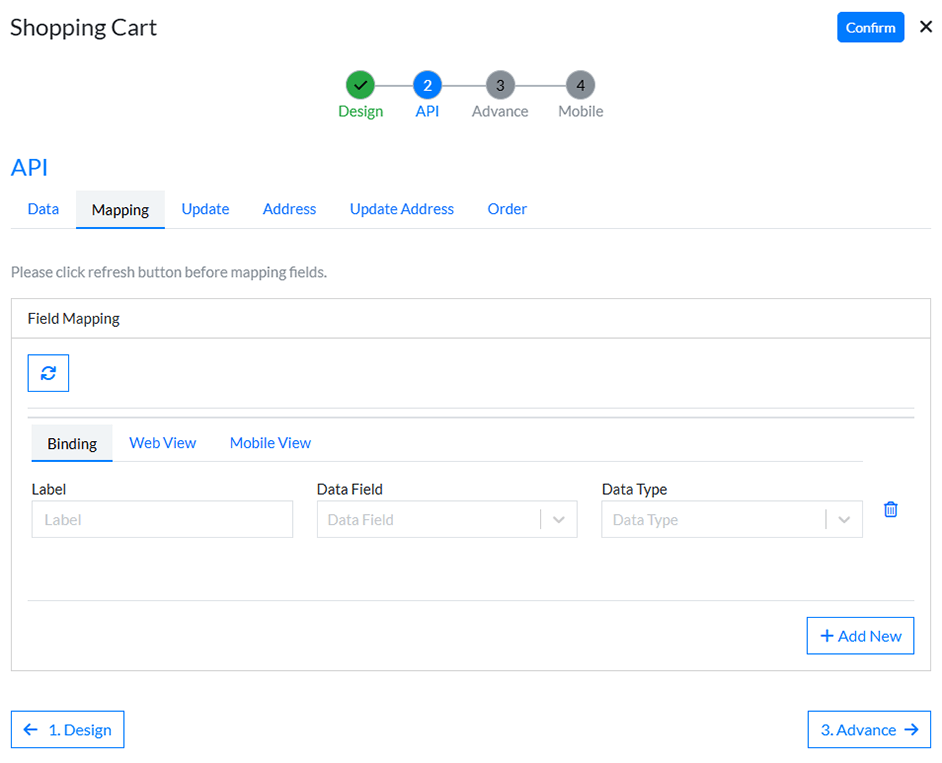Click the Add New button
942x763 pixels.
(x=860, y=636)
